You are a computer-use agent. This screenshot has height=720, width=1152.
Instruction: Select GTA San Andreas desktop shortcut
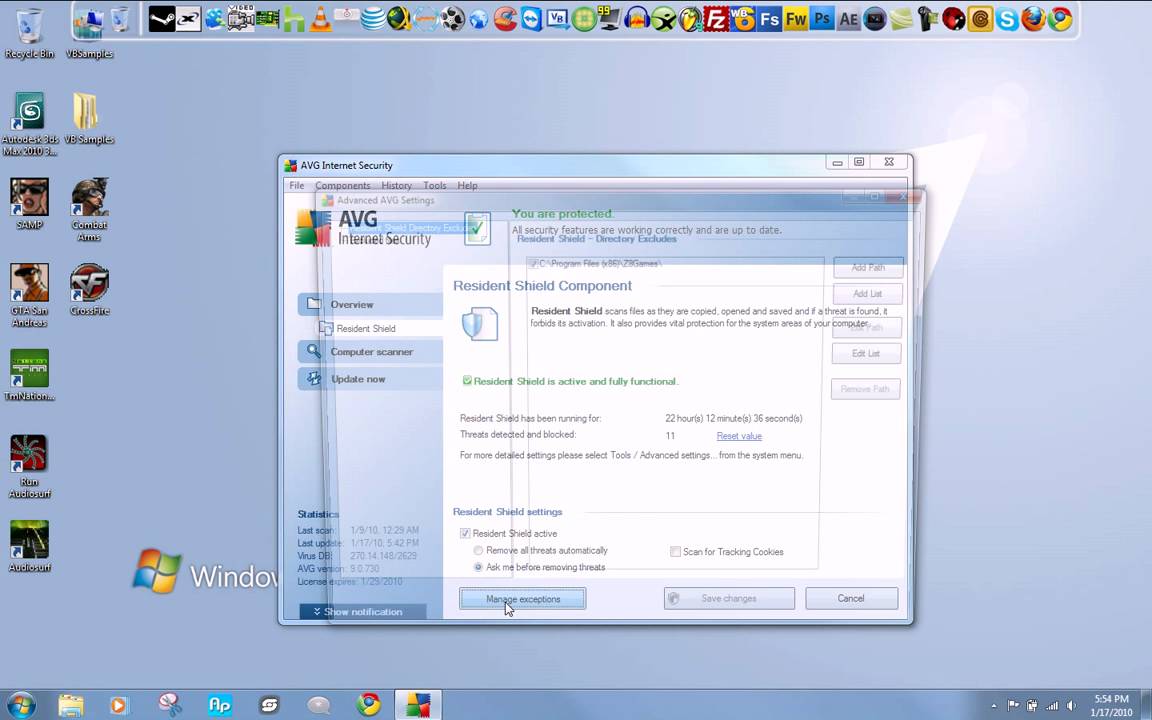coord(29,295)
